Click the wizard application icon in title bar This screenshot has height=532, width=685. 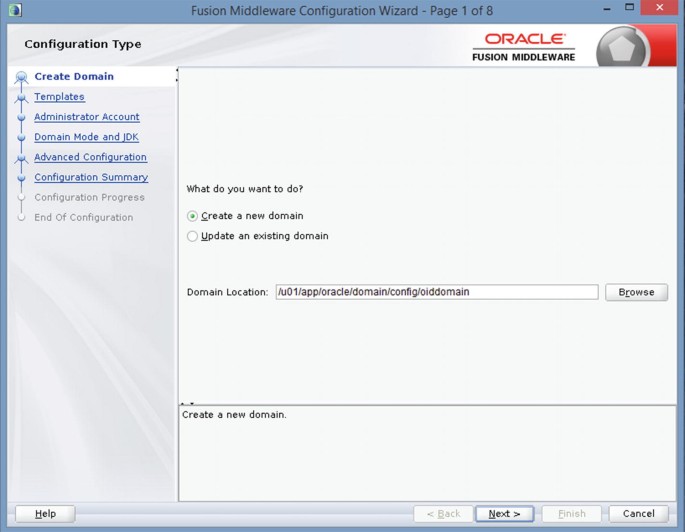(15, 10)
